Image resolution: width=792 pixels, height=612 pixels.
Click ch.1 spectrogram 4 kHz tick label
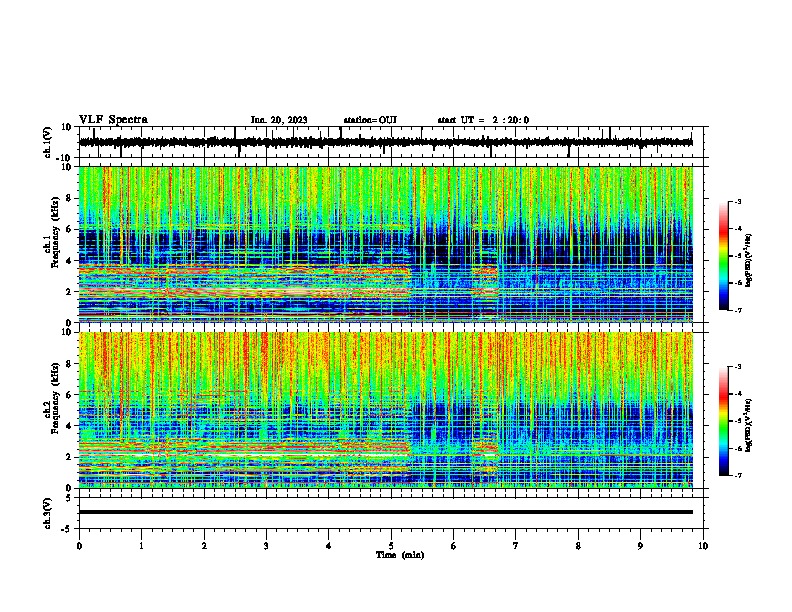tap(70, 261)
